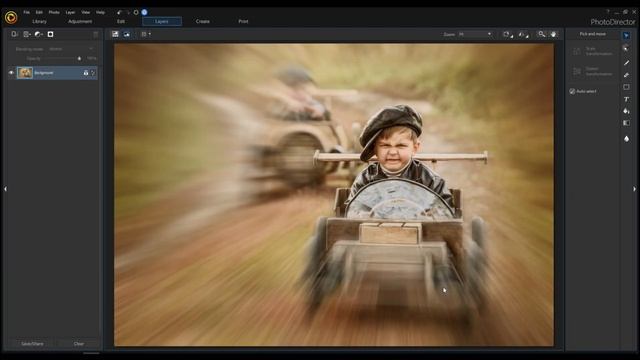Viewport: 640px width, 360px height.
Task: Select the Hand pan tool
Action: 553,34
